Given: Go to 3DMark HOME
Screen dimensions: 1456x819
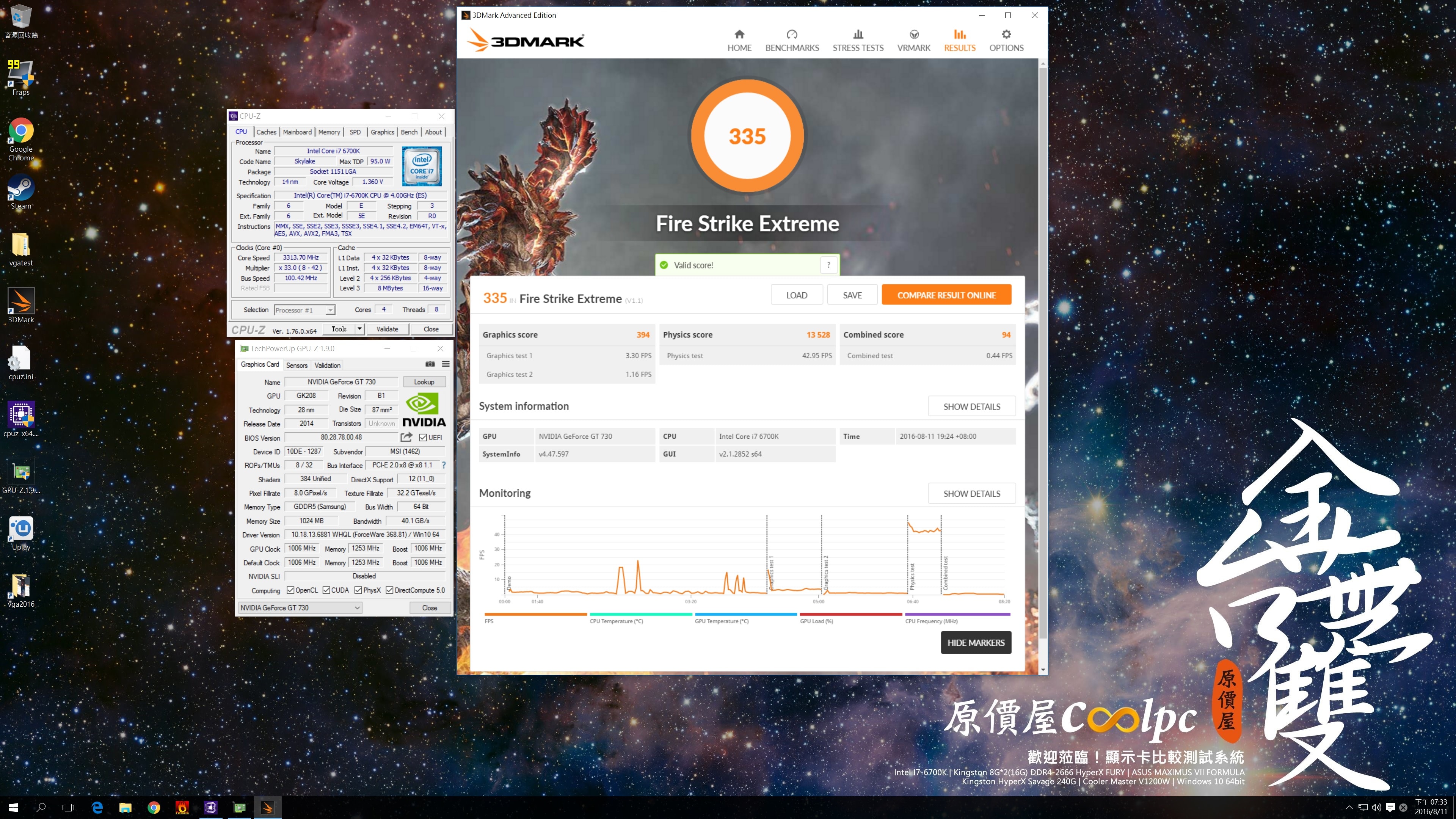Looking at the screenshot, I should tap(739, 41).
